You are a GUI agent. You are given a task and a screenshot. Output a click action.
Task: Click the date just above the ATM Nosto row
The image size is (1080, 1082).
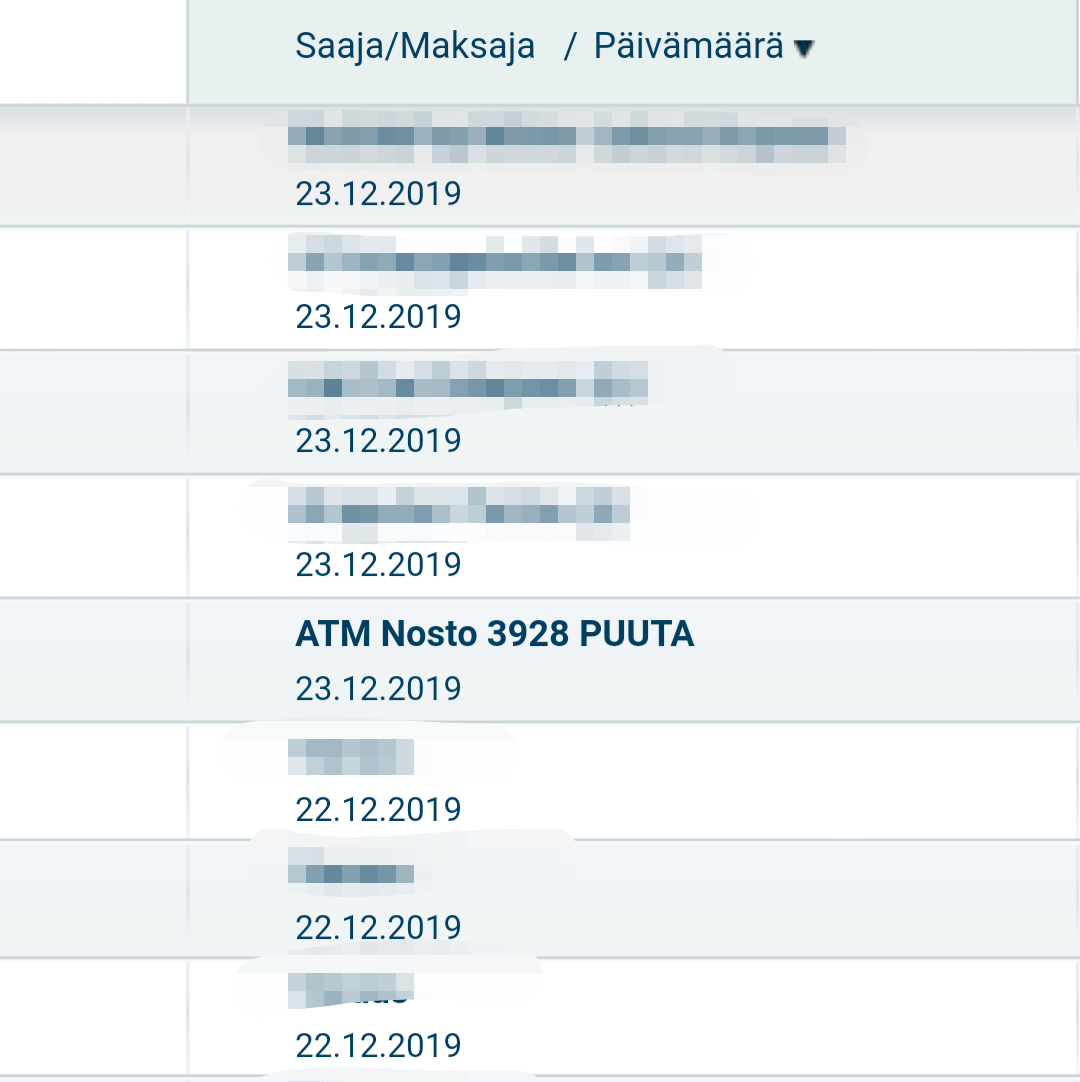coord(378,565)
